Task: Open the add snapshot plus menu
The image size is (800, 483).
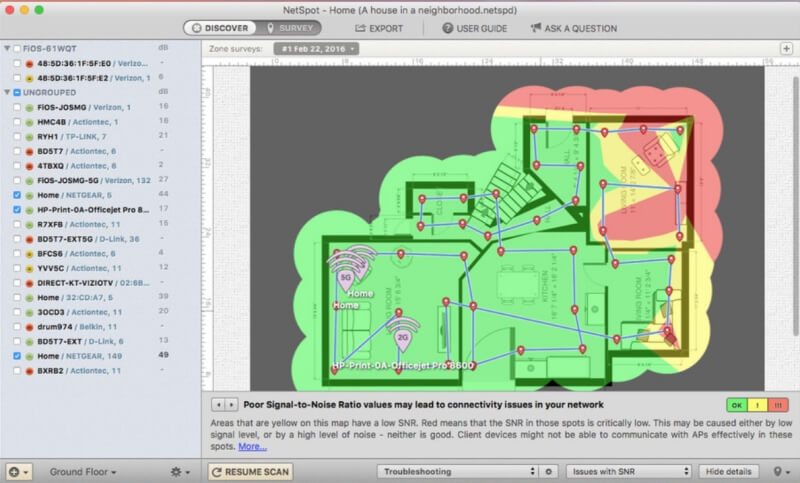Action: (19, 472)
